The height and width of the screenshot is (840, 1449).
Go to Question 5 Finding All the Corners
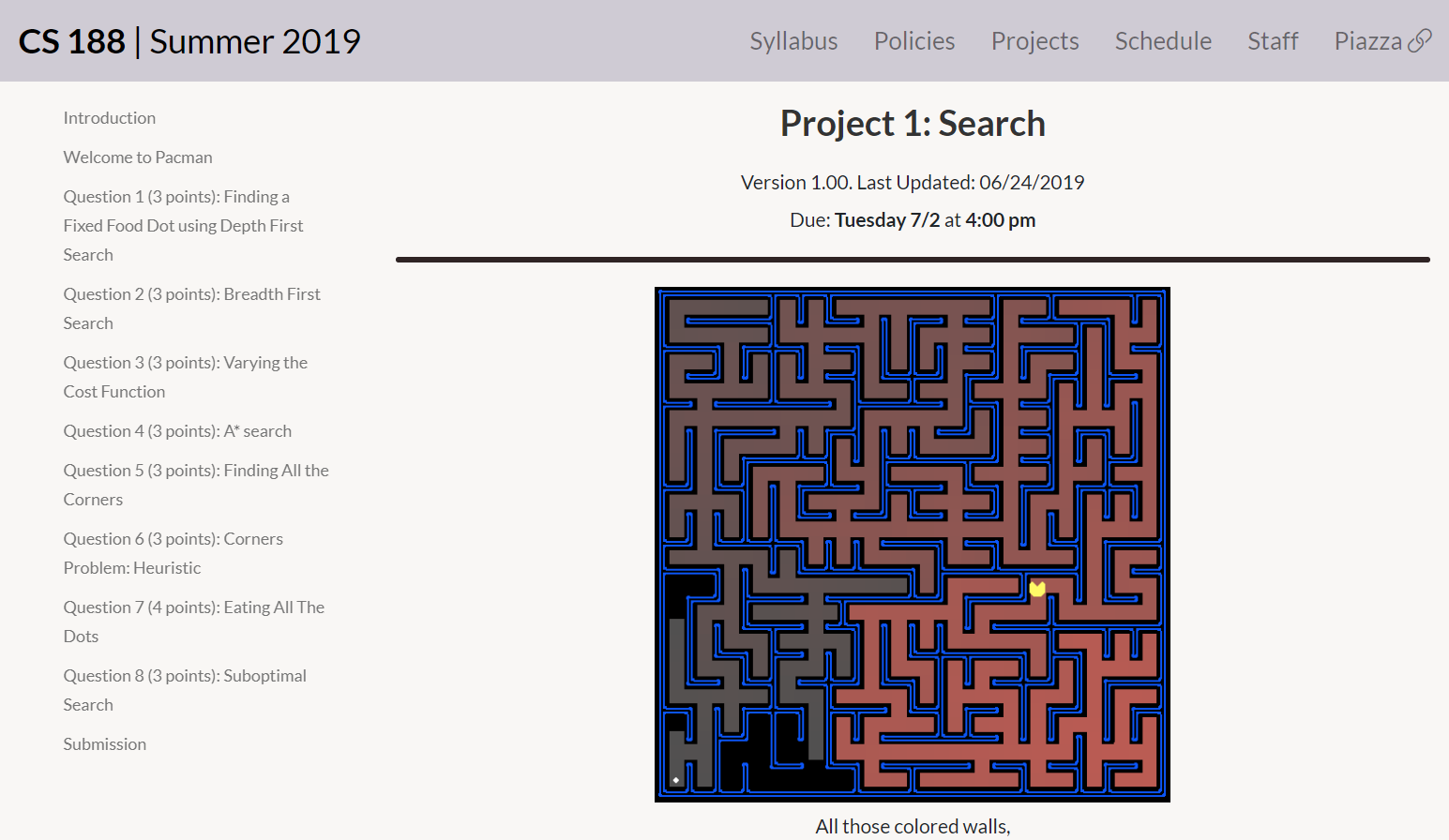[196, 485]
